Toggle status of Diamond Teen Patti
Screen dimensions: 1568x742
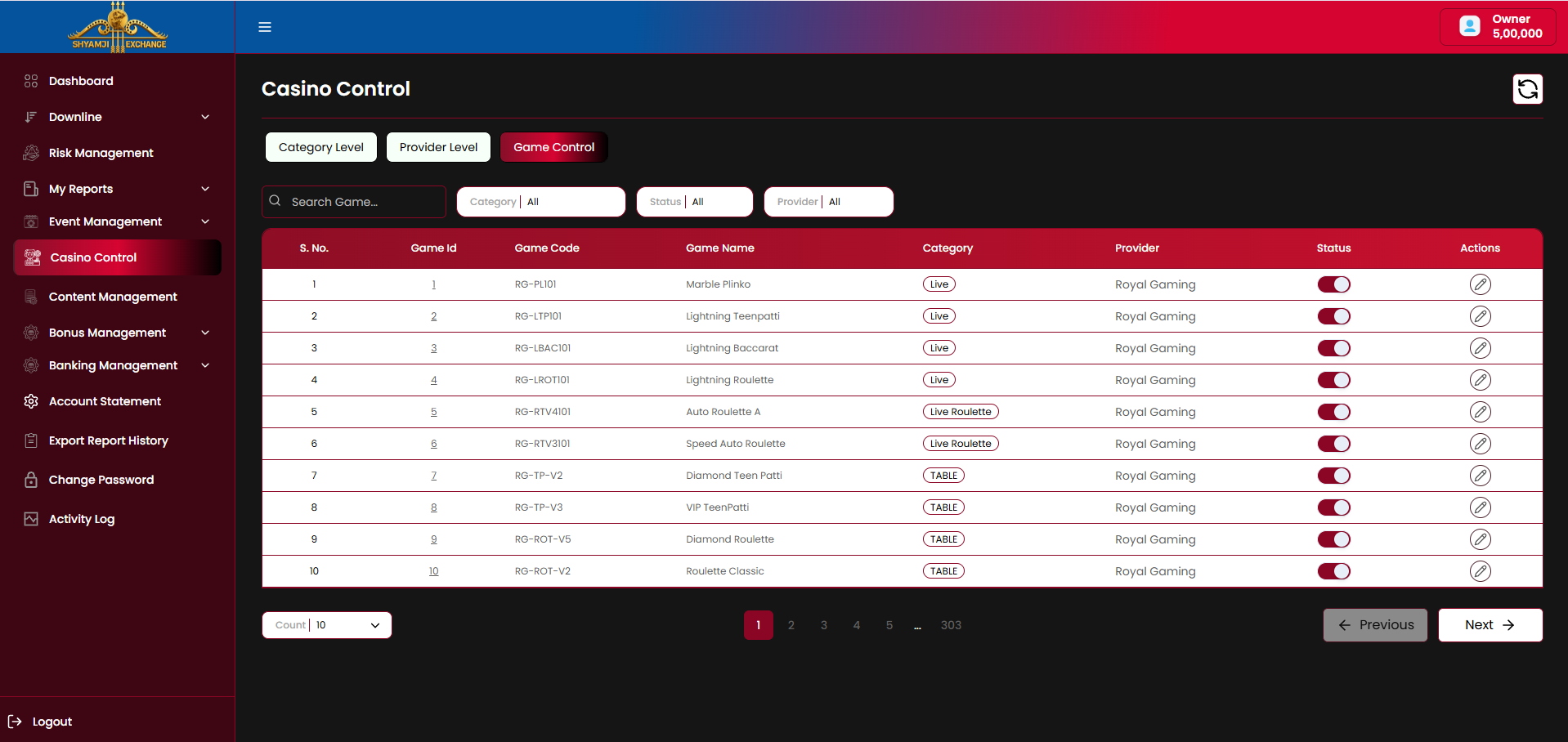pyautogui.click(x=1333, y=476)
